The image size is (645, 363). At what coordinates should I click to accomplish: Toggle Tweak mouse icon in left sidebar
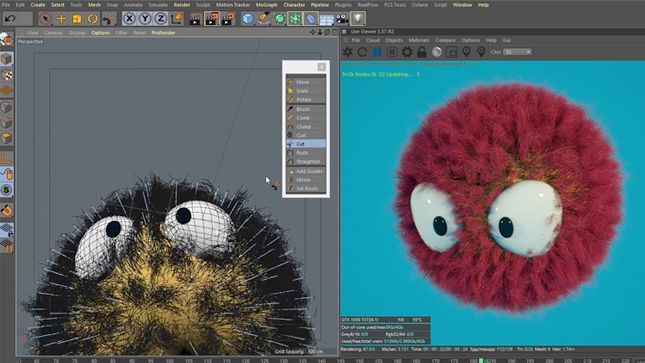tap(6, 174)
